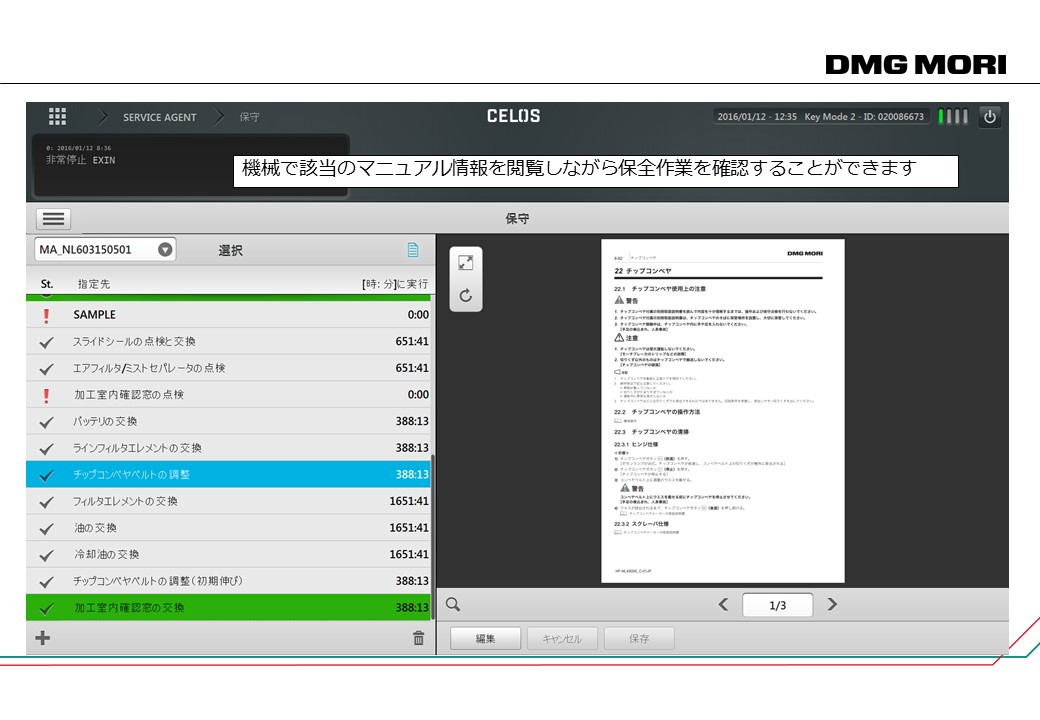
Task: Expand the manual preview to fullscreen
Action: (x=466, y=263)
